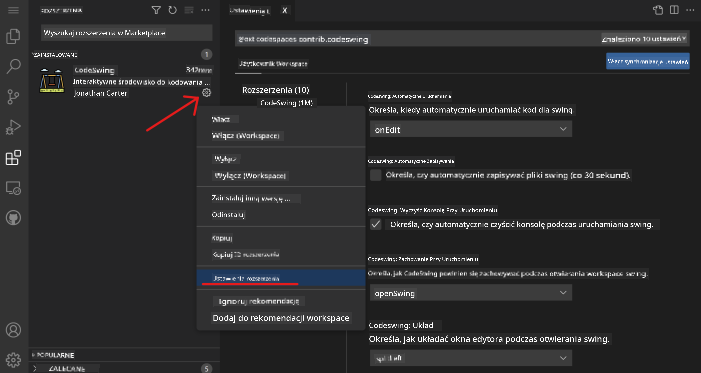
Task: Open the Run and Debug view
Action: (x=13, y=127)
